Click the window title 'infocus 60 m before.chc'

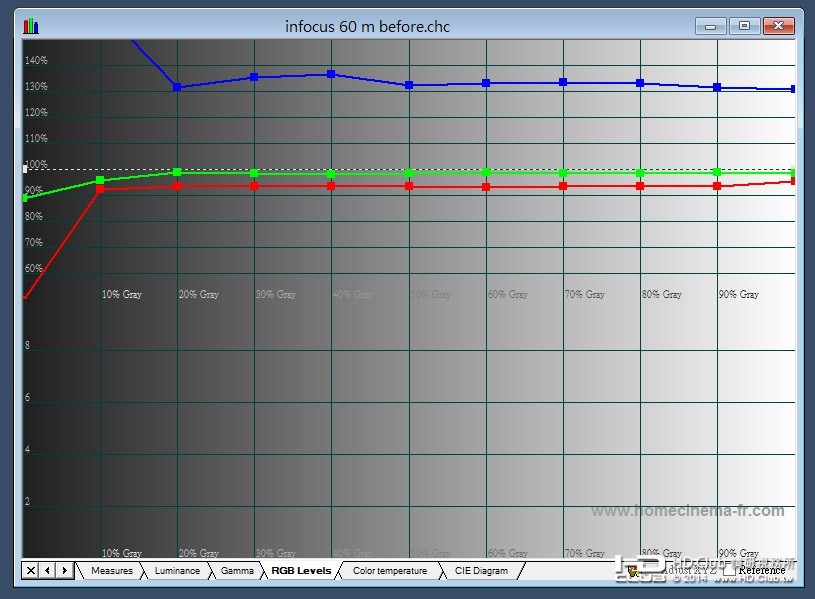[367, 26]
